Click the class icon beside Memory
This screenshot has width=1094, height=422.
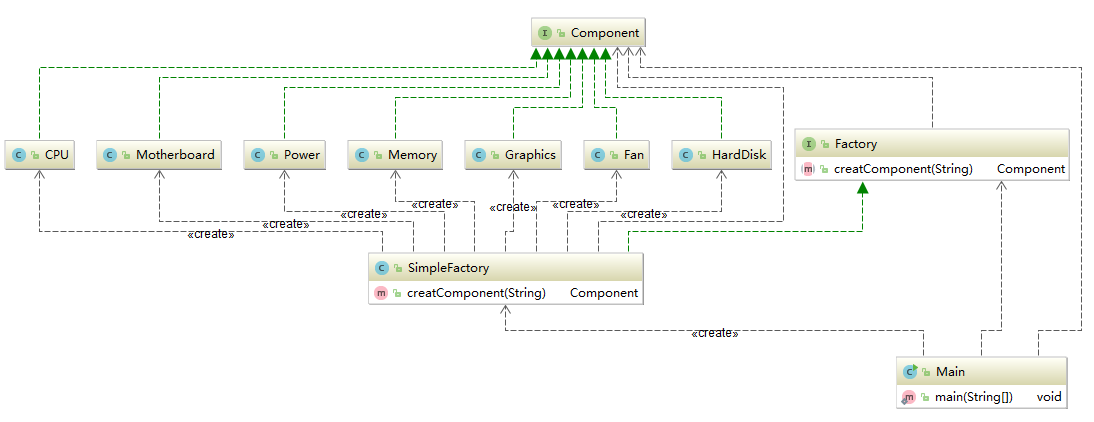point(361,155)
